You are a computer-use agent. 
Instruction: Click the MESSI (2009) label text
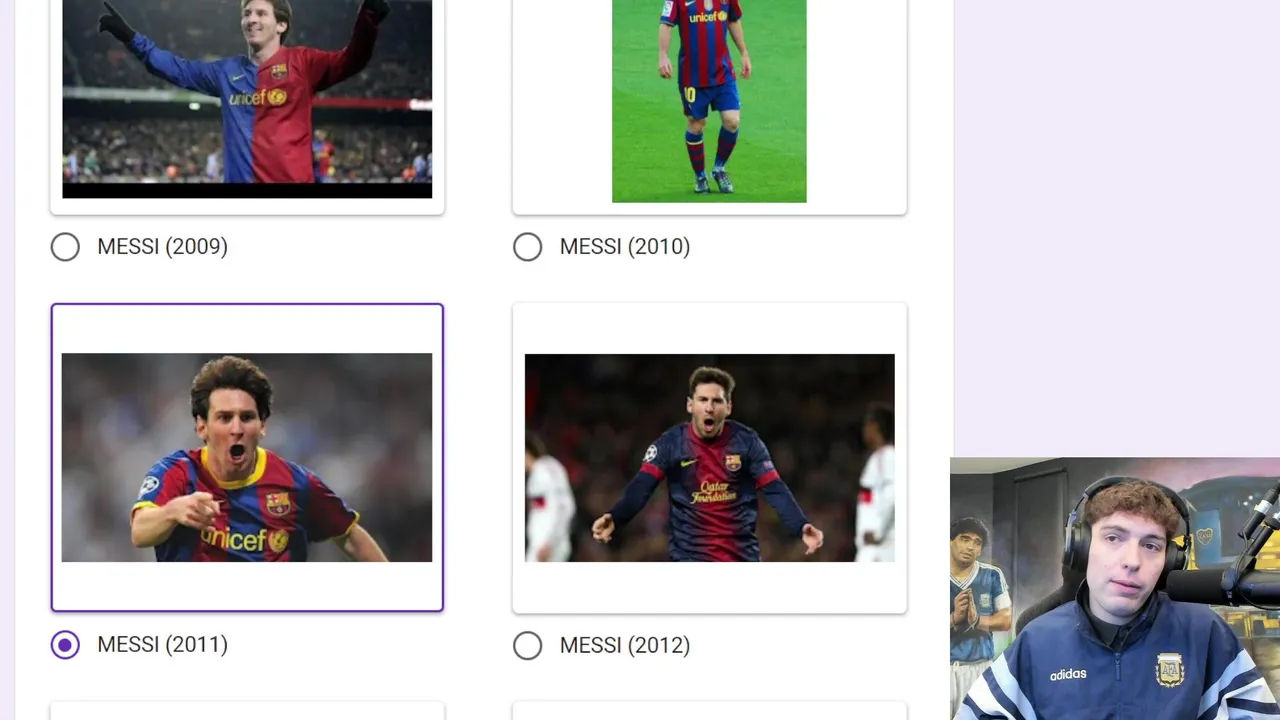pyautogui.click(x=162, y=246)
